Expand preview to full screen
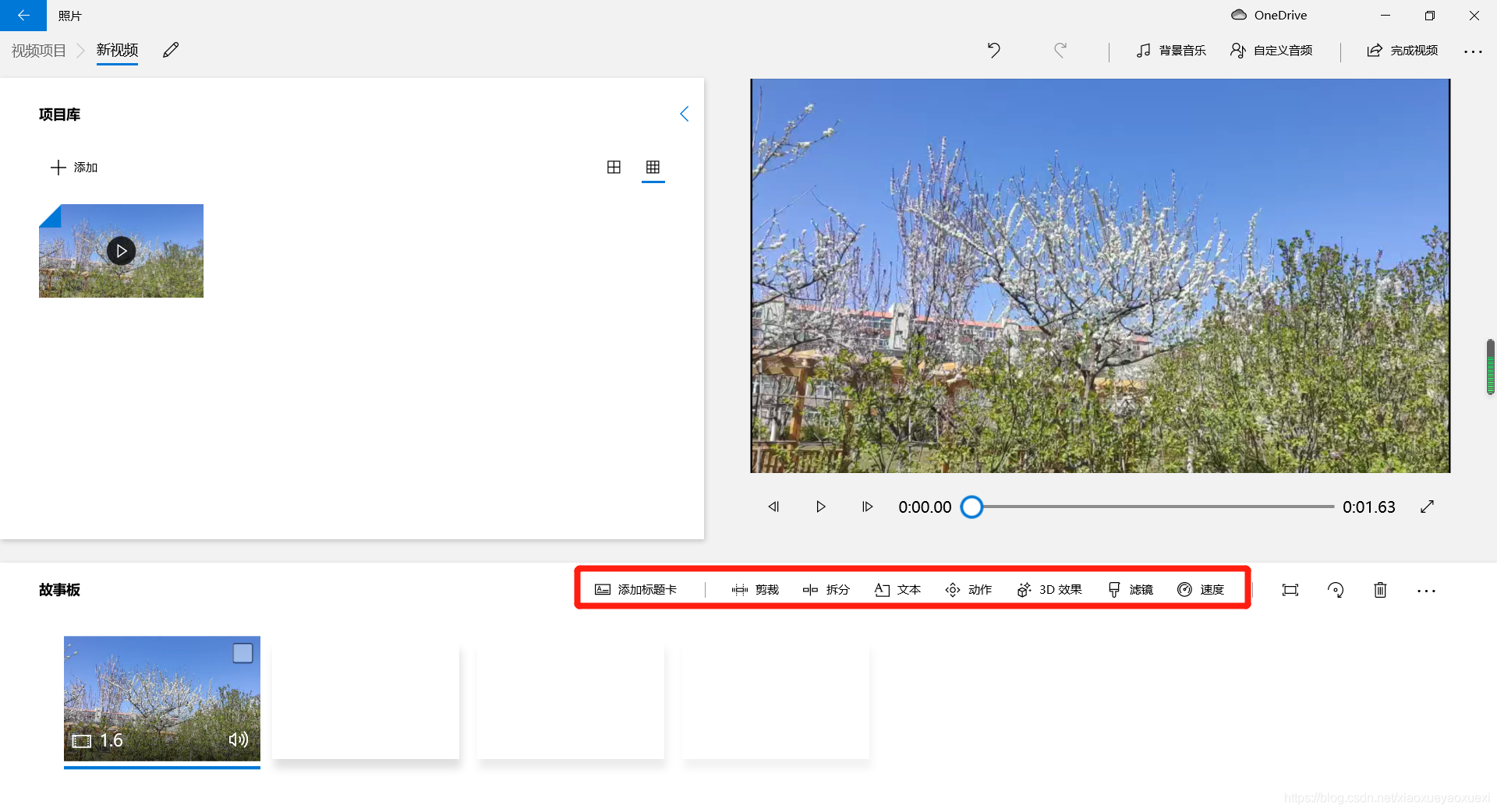Screen dimensions: 1497x812 coord(1427,507)
